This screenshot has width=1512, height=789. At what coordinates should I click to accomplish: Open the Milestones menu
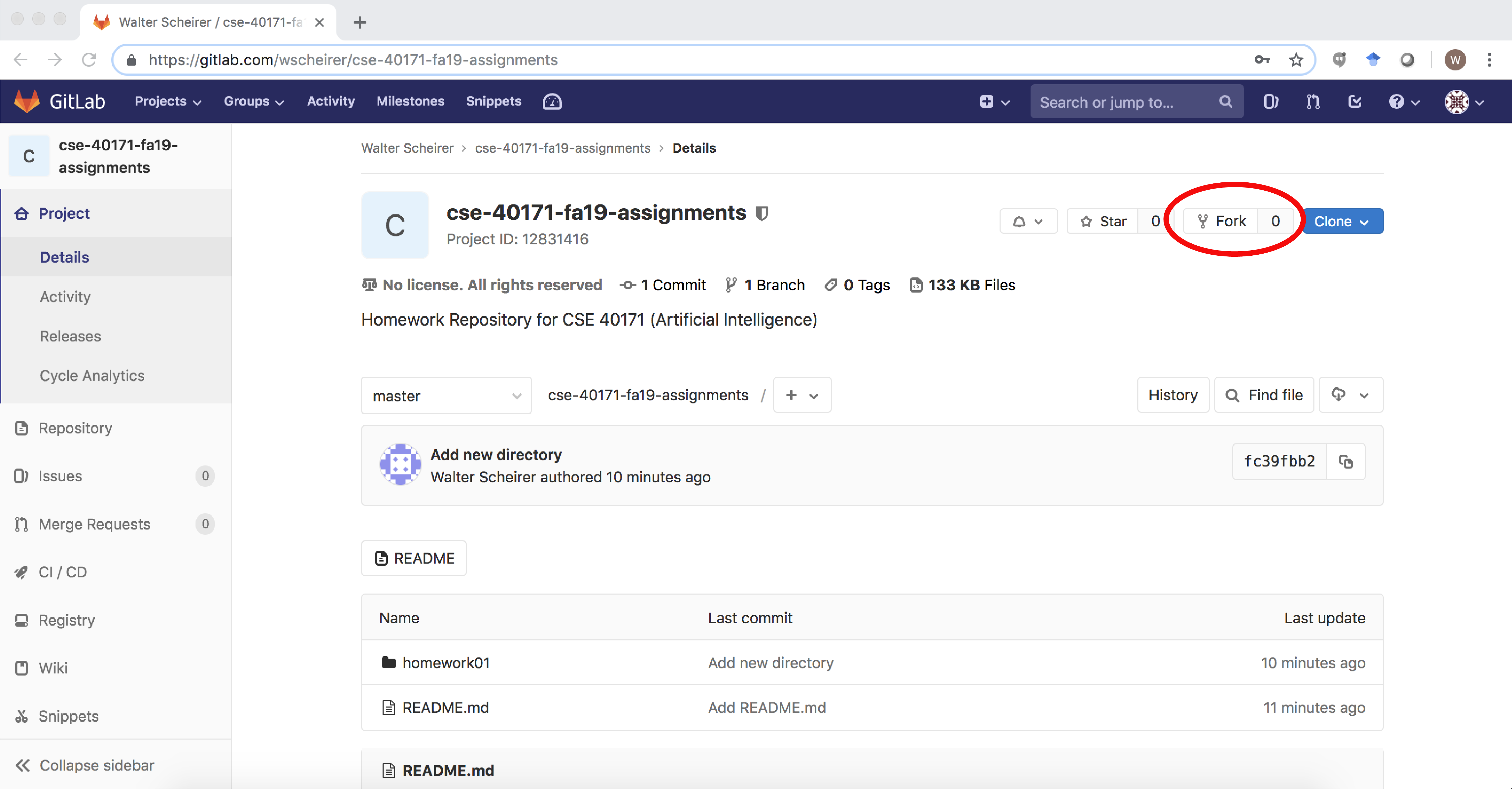(x=410, y=101)
